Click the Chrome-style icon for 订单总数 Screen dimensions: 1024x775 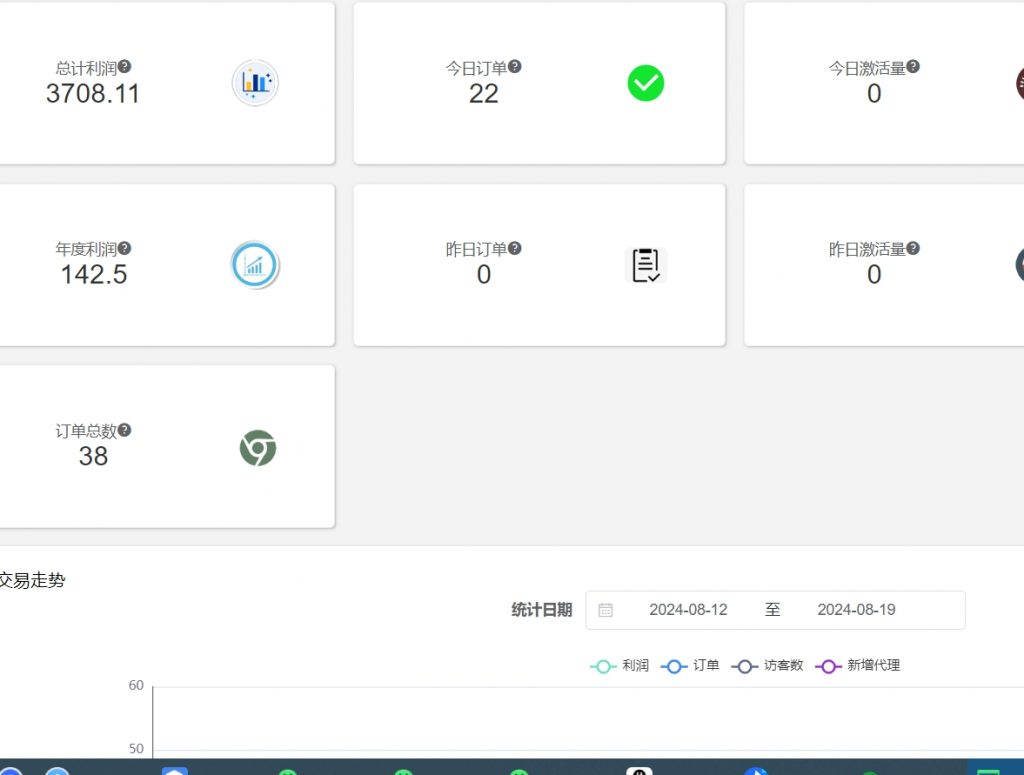[x=257, y=448]
